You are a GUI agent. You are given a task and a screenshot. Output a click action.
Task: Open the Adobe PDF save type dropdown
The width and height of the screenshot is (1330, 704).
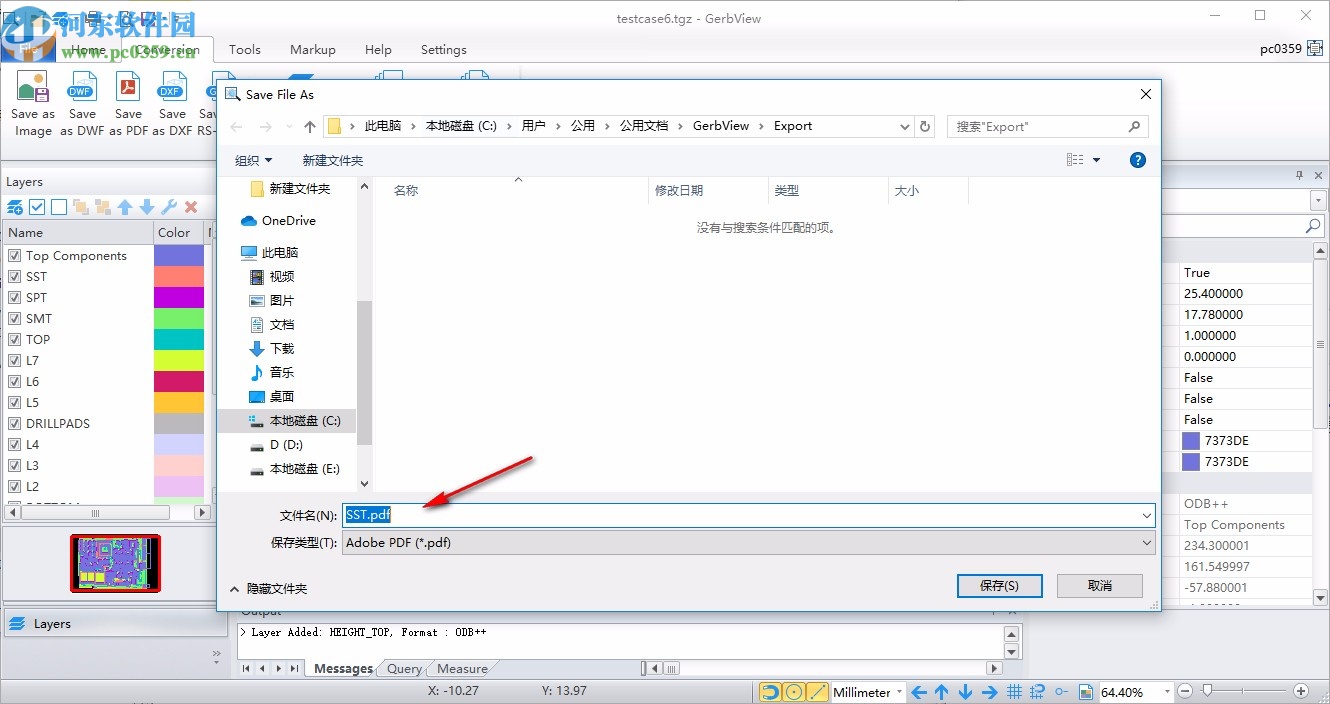1146,542
